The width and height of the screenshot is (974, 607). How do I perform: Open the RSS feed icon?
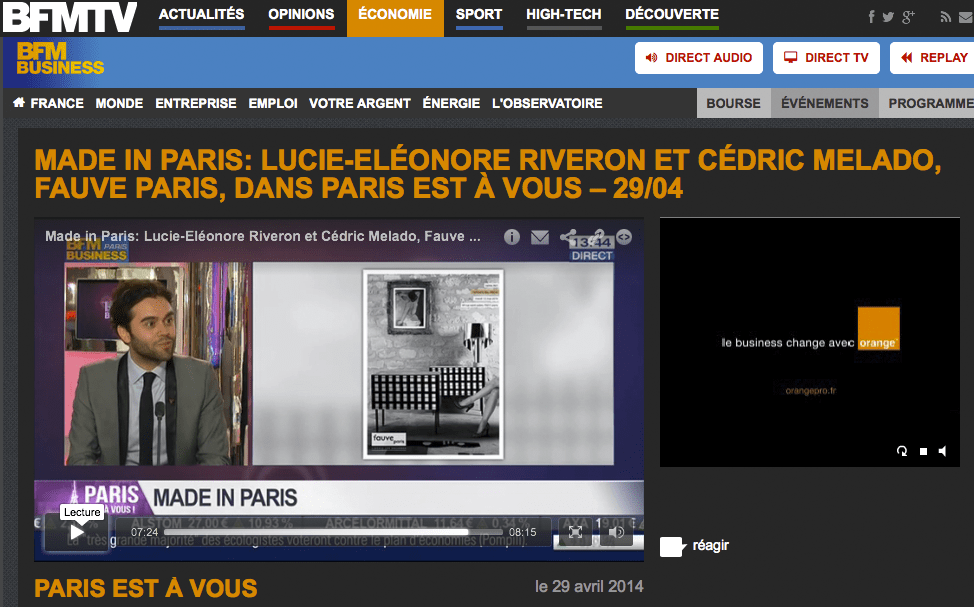click(x=946, y=17)
